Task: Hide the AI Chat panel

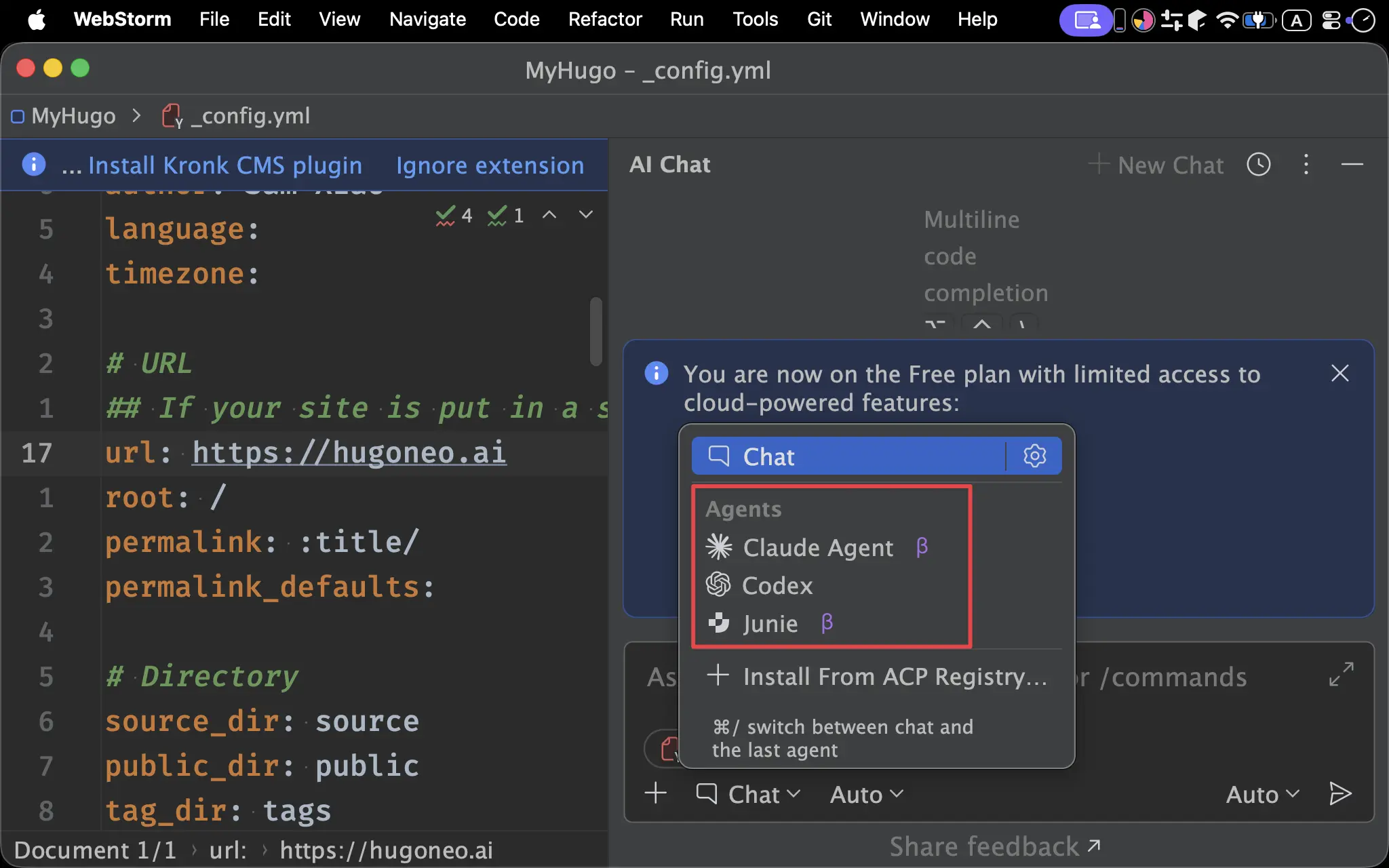Action: coord(1352,165)
